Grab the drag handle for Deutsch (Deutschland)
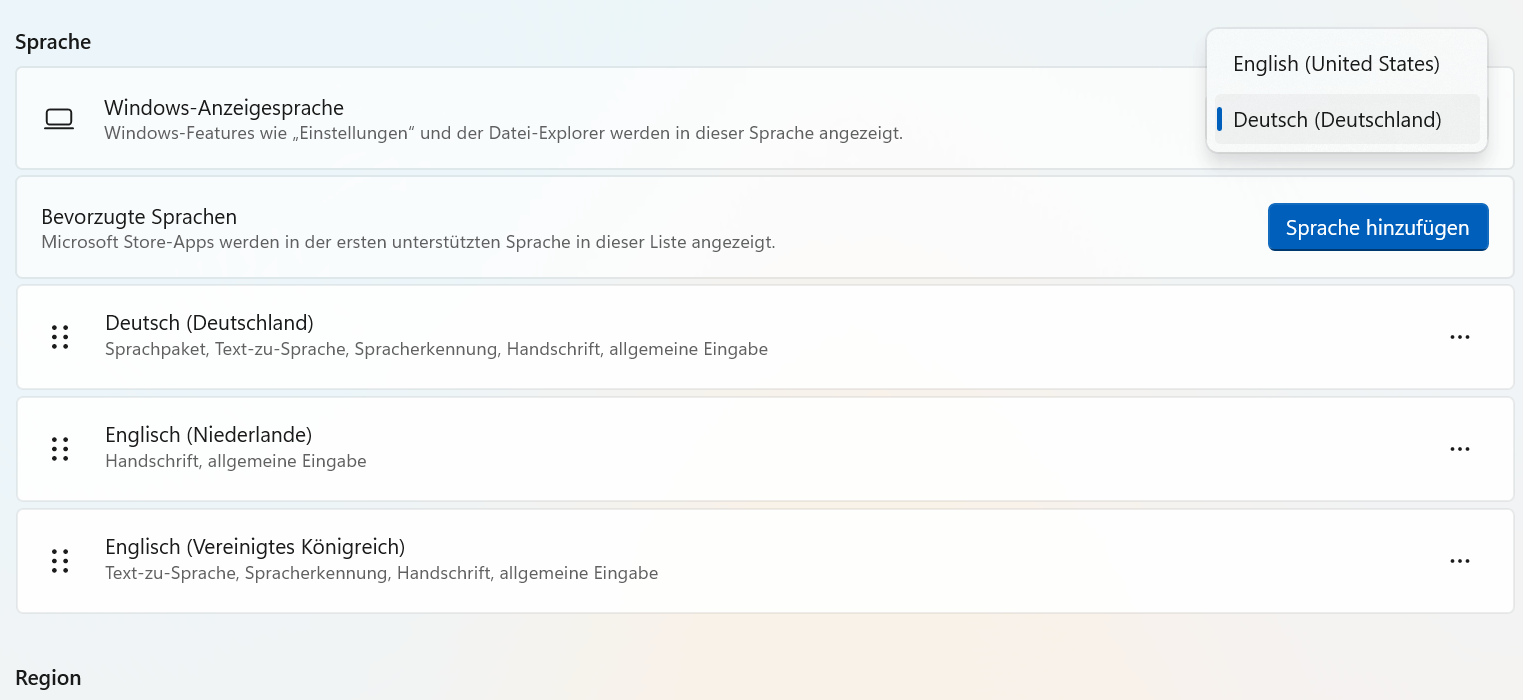Viewport: 1523px width, 700px height. [x=60, y=337]
